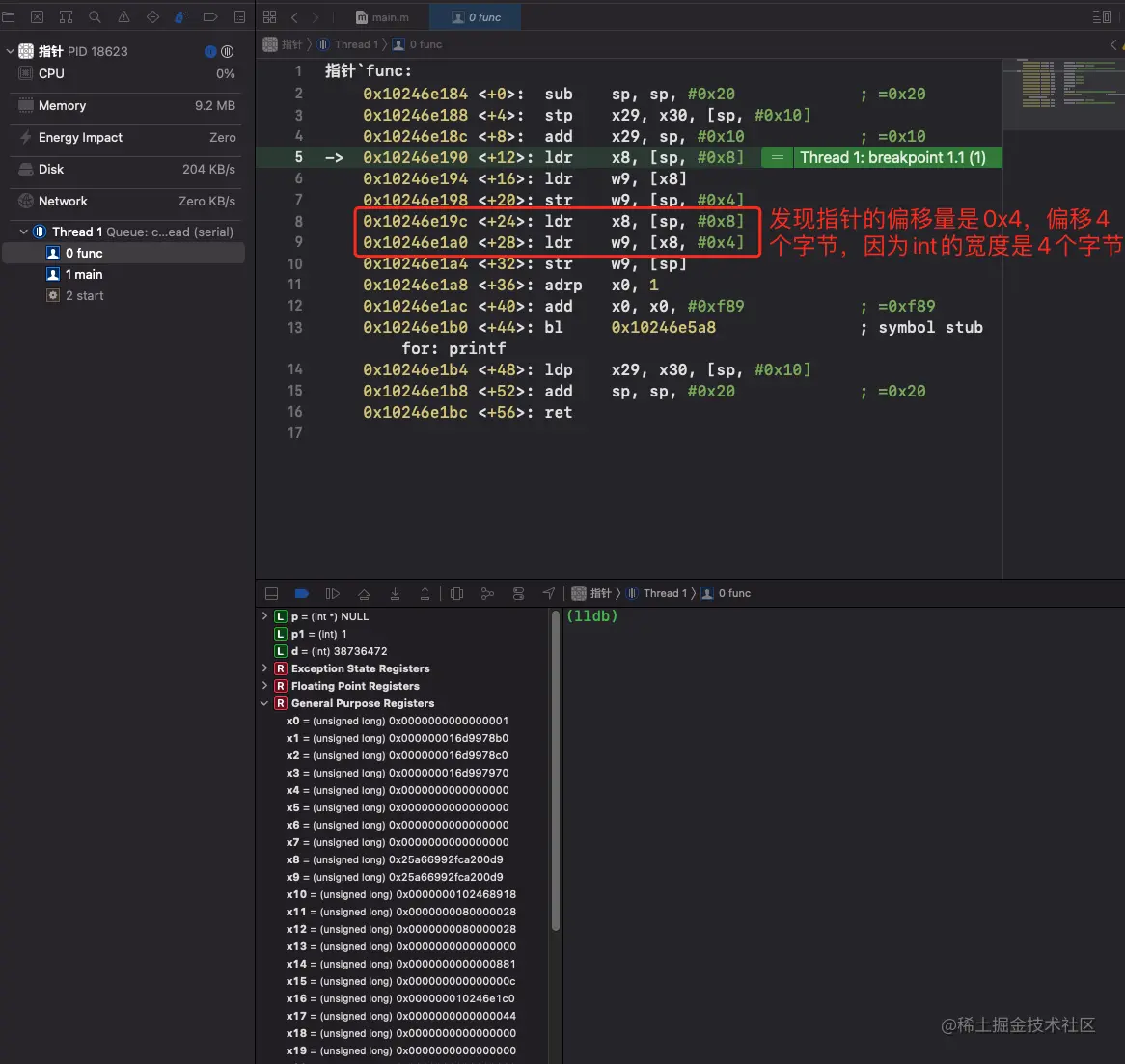The width and height of the screenshot is (1125, 1064).
Task: Open Environment Overrides
Action: tap(518, 593)
